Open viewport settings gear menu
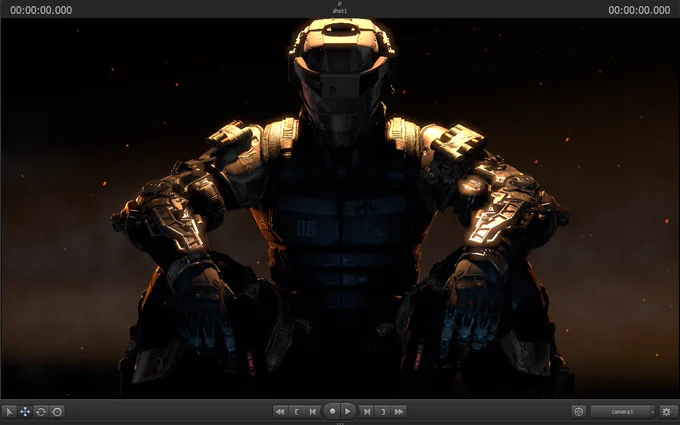The image size is (680, 425). click(x=666, y=411)
